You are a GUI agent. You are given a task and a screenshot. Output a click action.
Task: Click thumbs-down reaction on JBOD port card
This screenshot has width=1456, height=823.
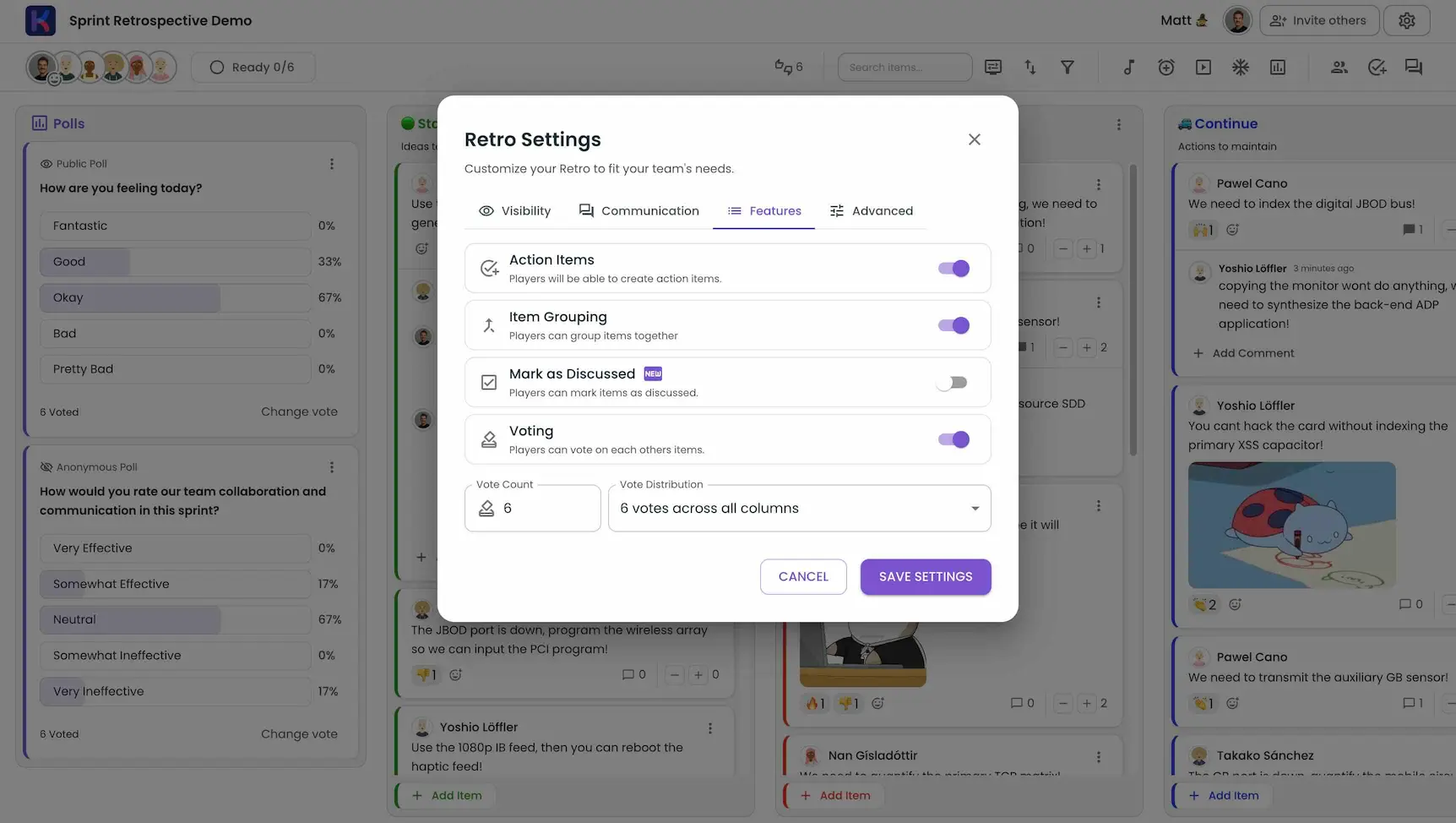click(x=426, y=674)
